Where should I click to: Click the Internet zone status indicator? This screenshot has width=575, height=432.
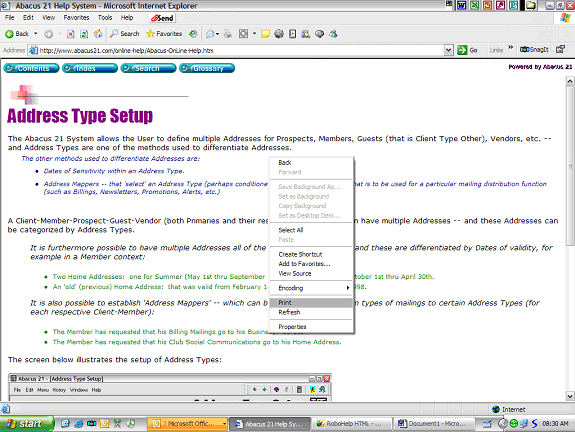[x=509, y=409]
